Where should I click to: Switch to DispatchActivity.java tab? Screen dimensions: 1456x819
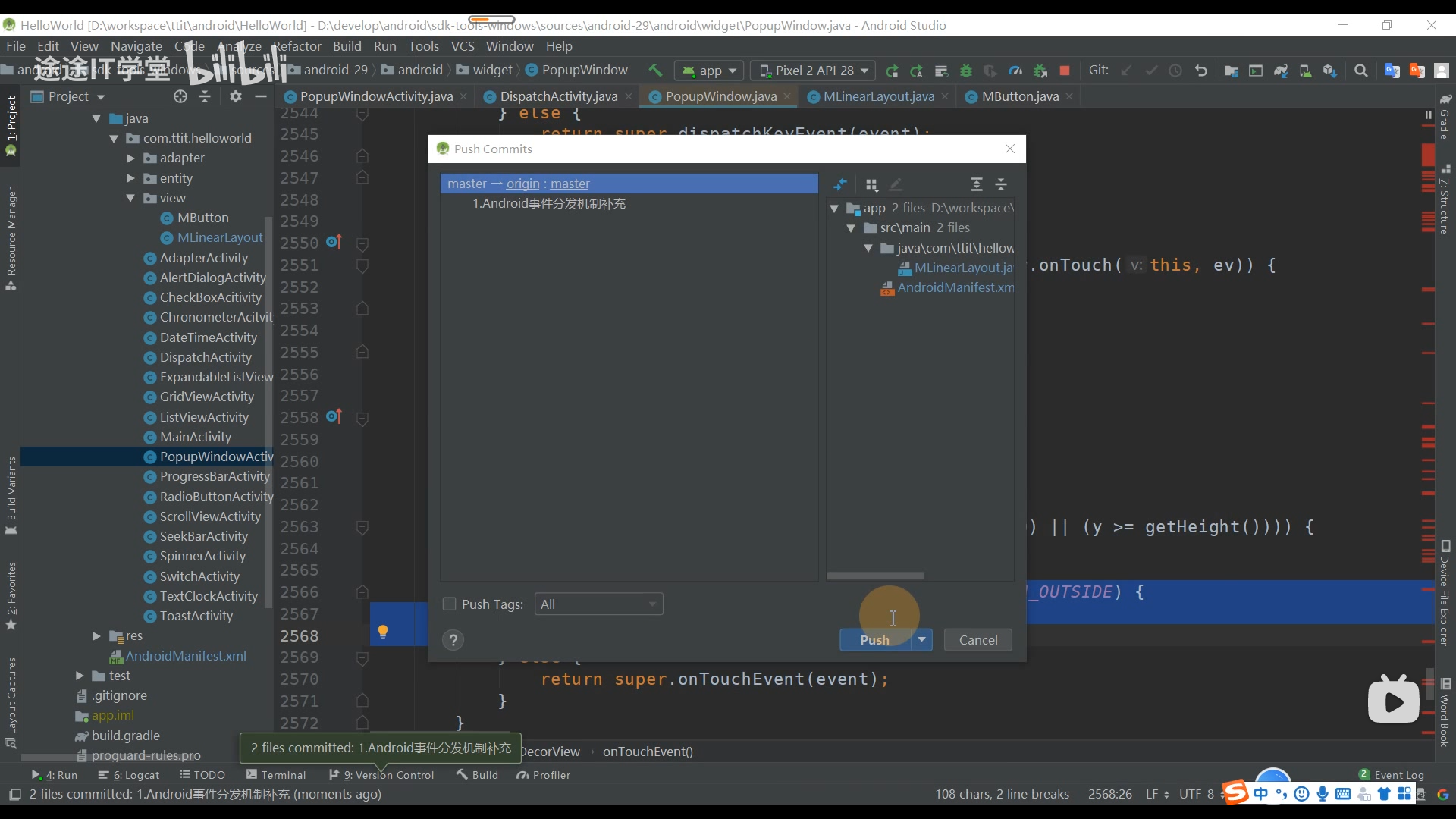tap(558, 96)
